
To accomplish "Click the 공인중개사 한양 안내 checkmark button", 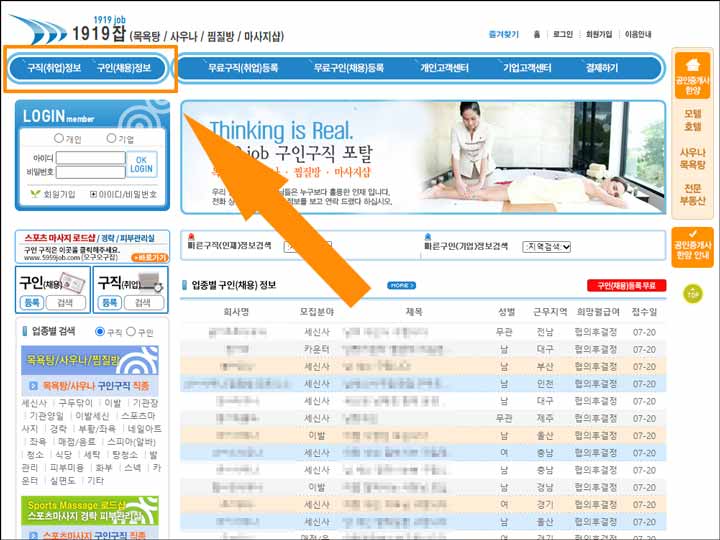I will pyautogui.click(x=692, y=247).
